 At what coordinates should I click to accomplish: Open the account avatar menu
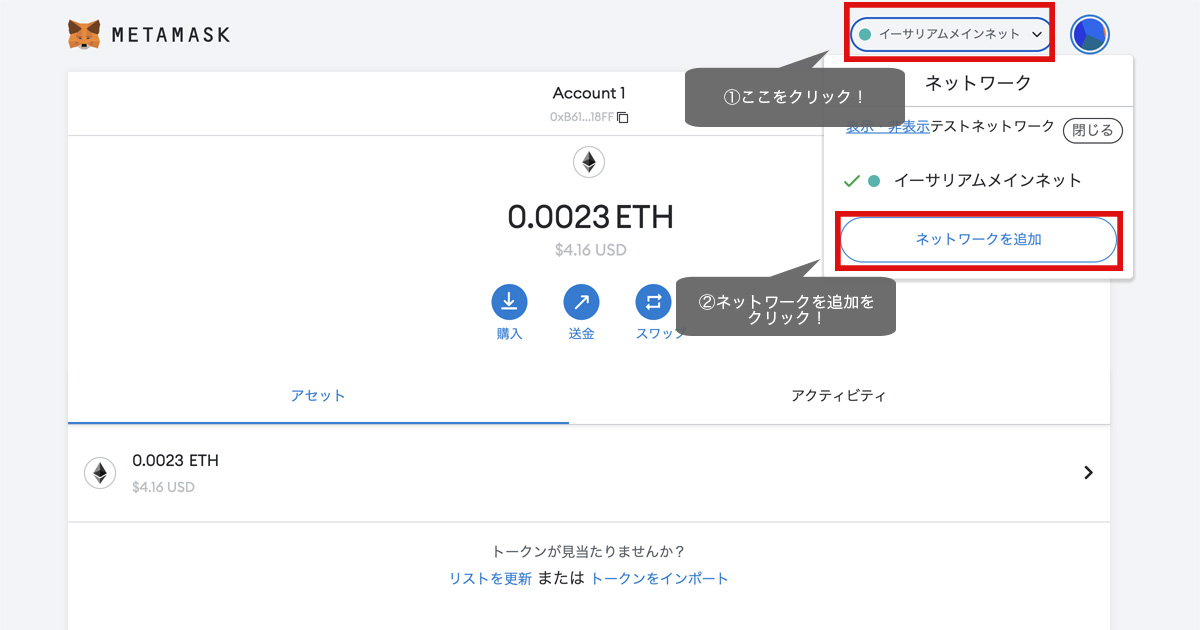click(x=1089, y=34)
